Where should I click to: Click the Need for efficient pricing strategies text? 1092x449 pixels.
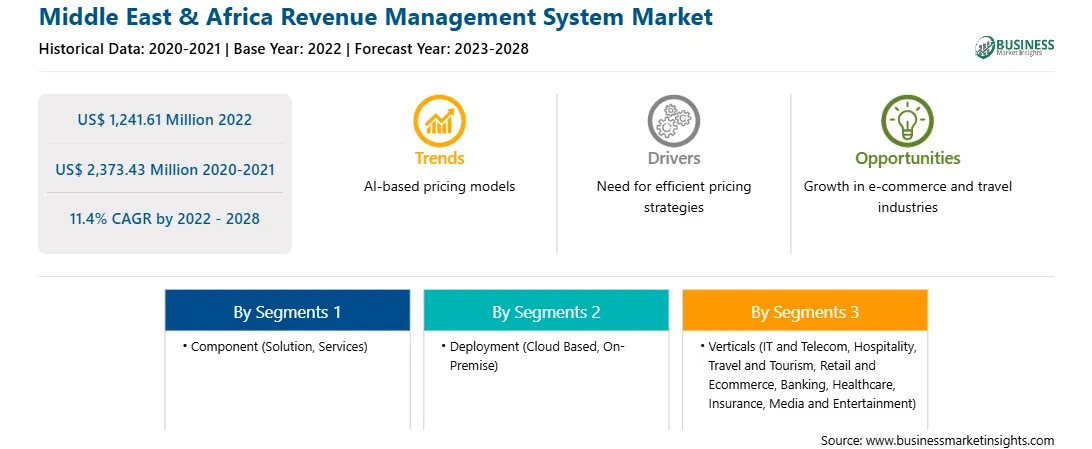click(673, 197)
